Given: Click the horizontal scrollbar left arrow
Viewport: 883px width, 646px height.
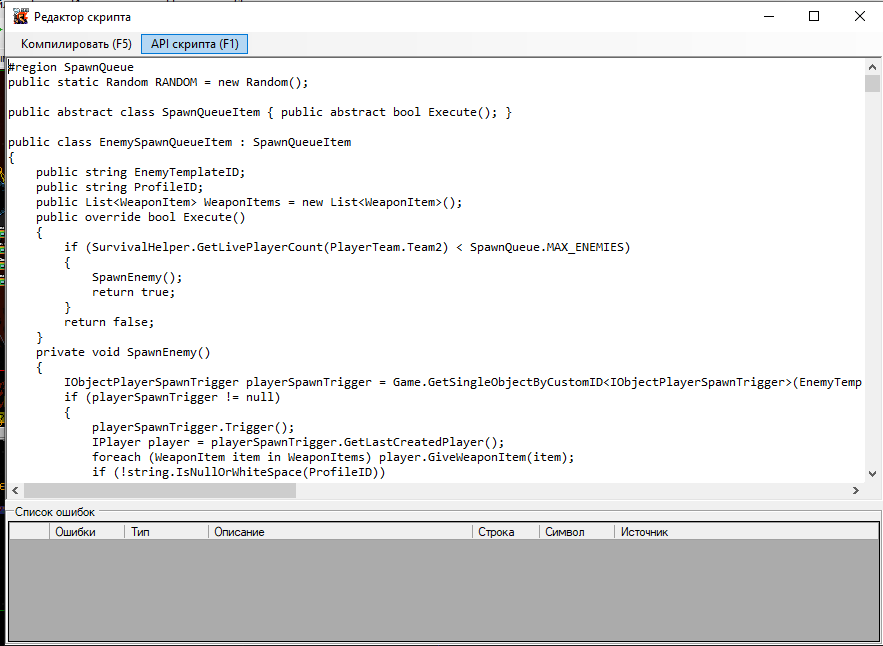Looking at the screenshot, I should coord(15,491).
